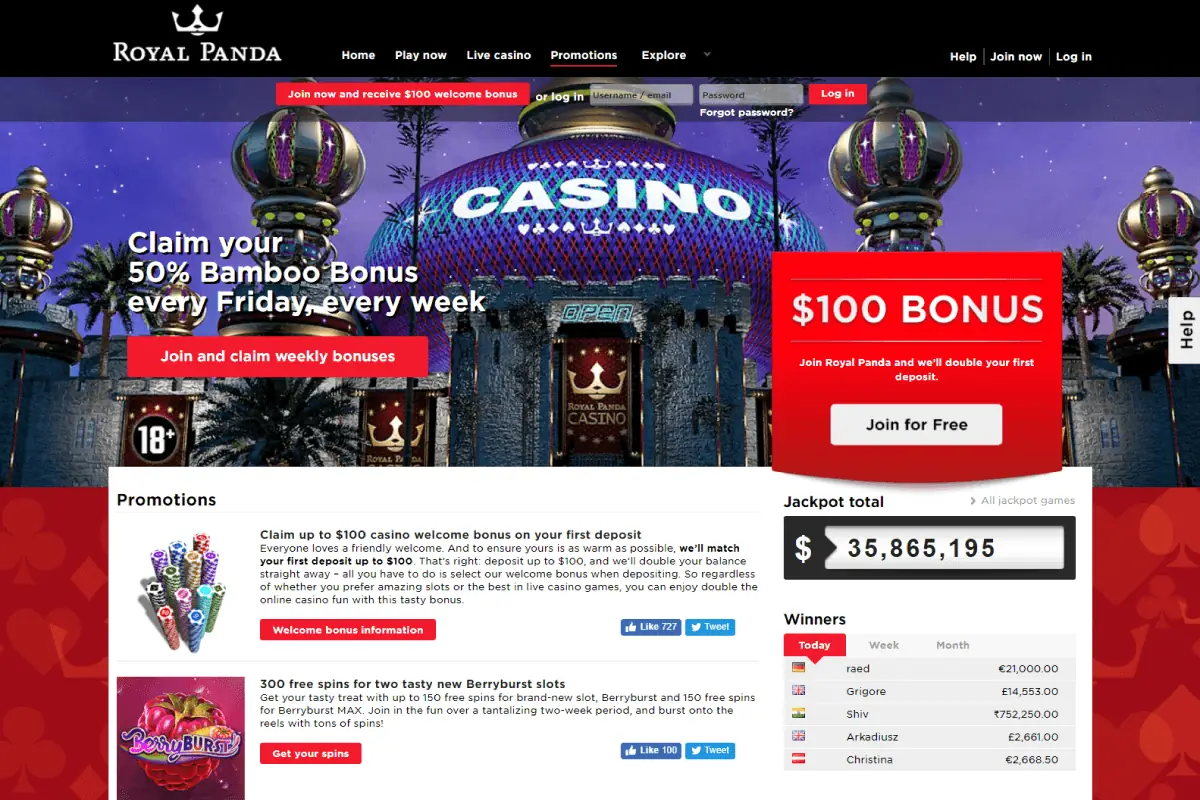Go to Live casino page
The image size is (1200, 800).
click(x=499, y=55)
